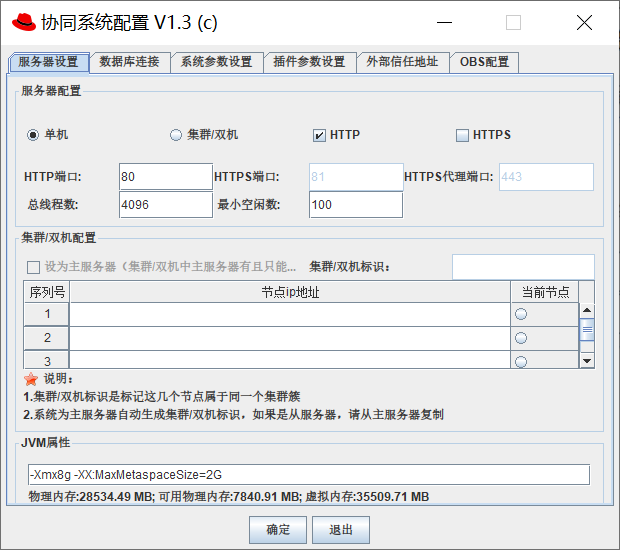
Task: Go to the 插件参数设置 tab
Action: (310, 62)
